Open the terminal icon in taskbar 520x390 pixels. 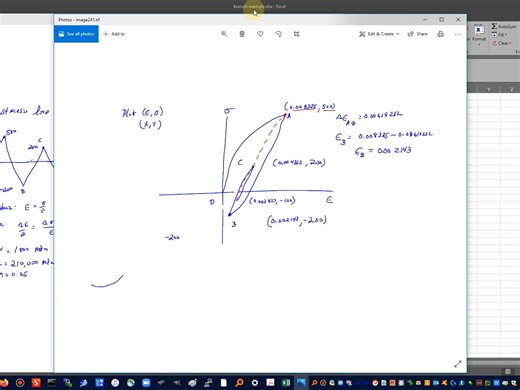(52, 383)
